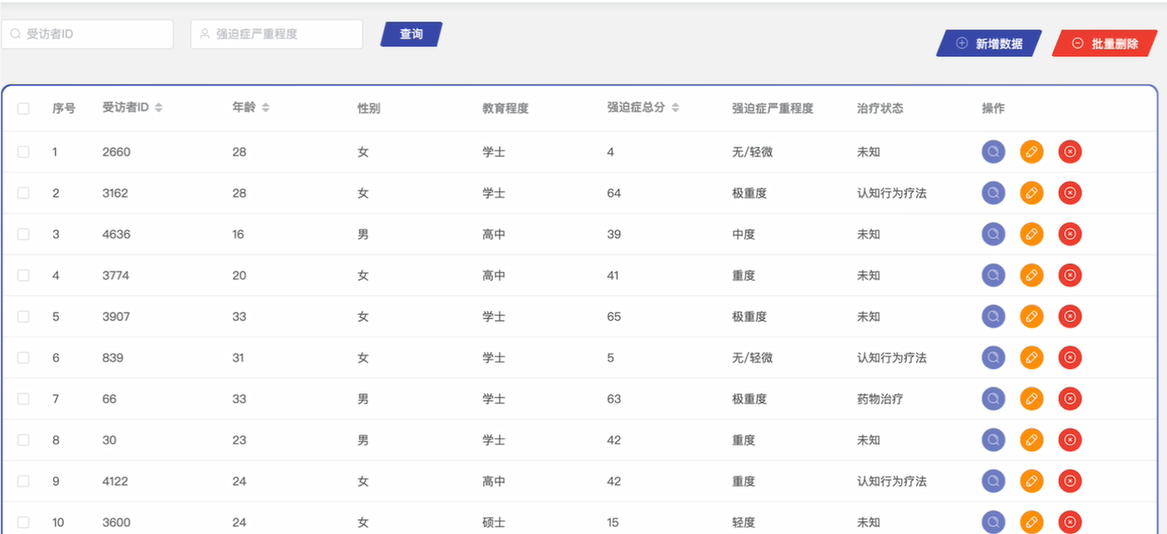
Task: Delete the row for respondent 4122
Action: coord(1070,481)
